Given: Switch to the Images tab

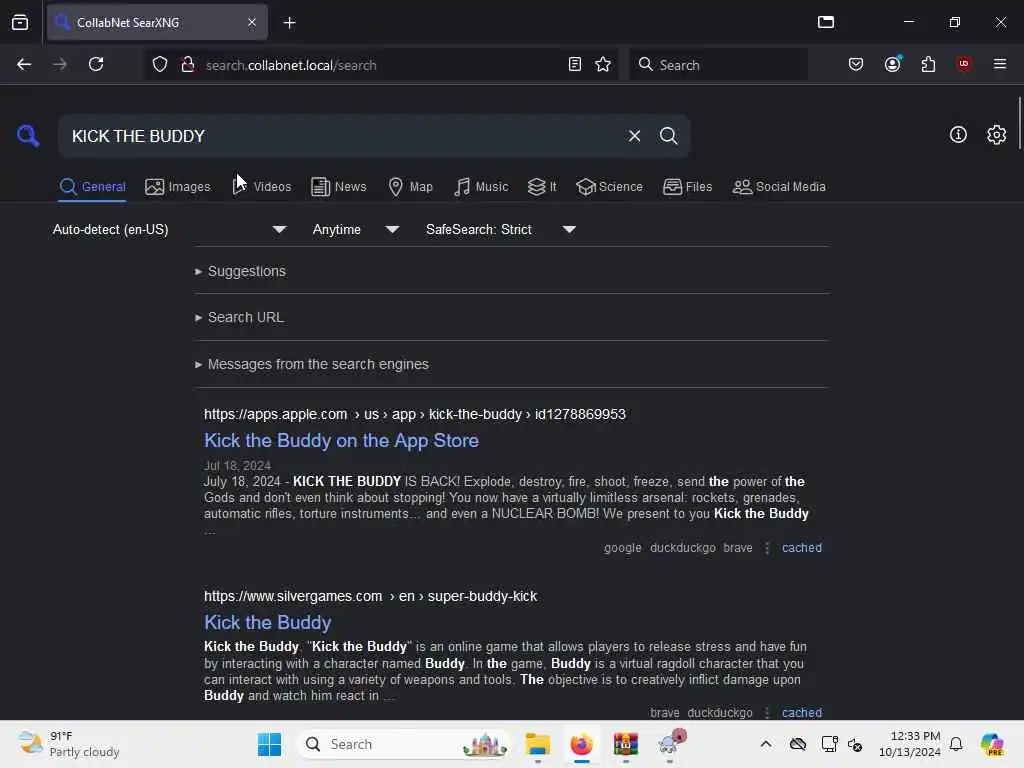Looking at the screenshot, I should tap(178, 187).
